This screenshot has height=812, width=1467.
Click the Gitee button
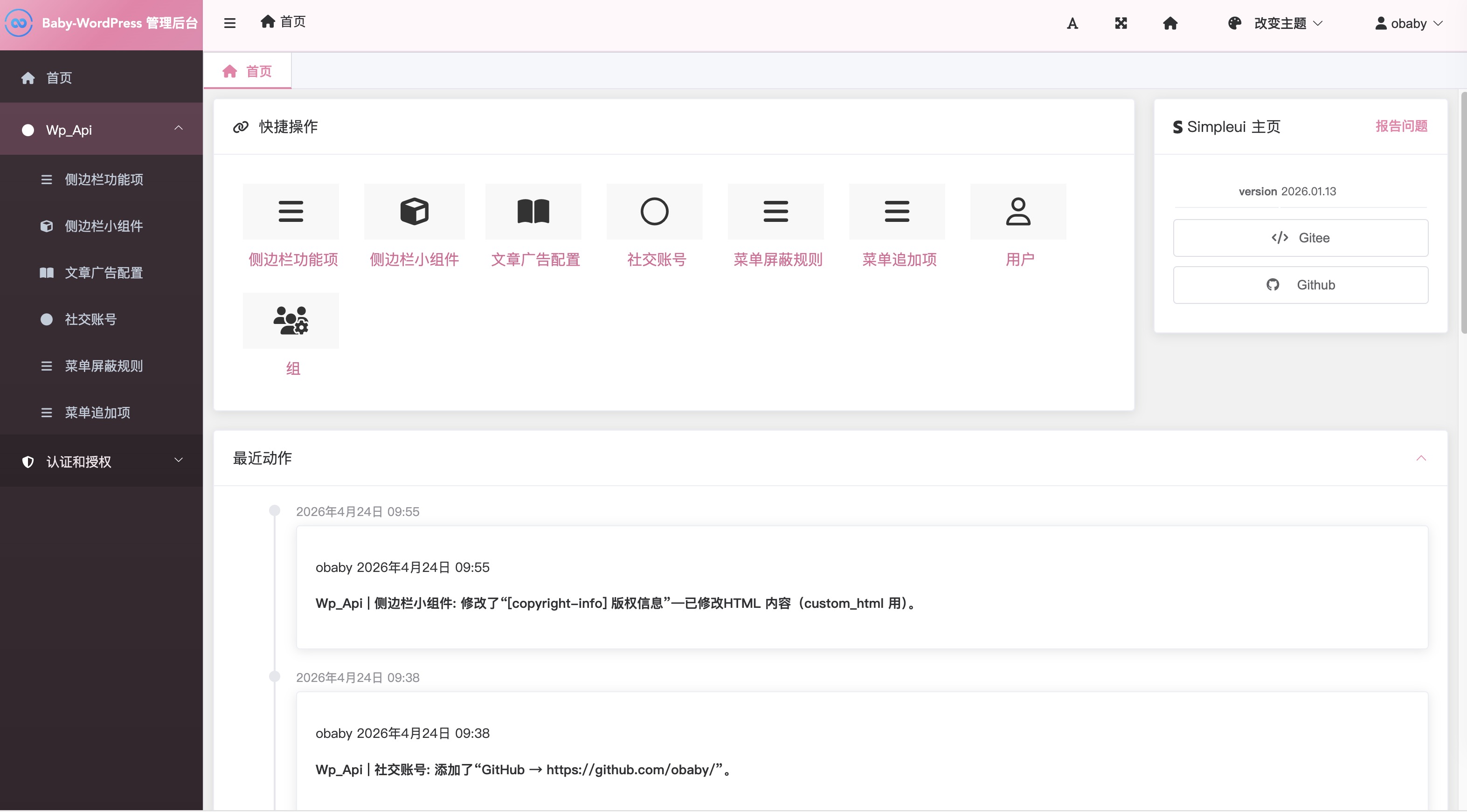coord(1300,238)
